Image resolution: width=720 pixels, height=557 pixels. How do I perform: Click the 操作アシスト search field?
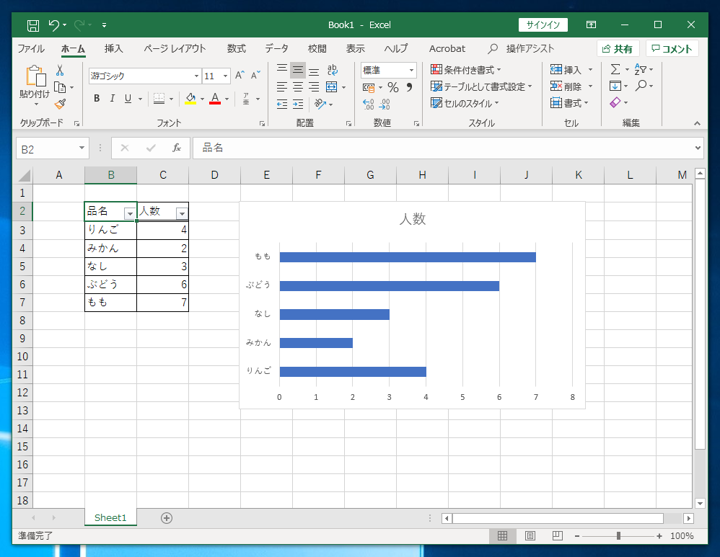pos(522,49)
